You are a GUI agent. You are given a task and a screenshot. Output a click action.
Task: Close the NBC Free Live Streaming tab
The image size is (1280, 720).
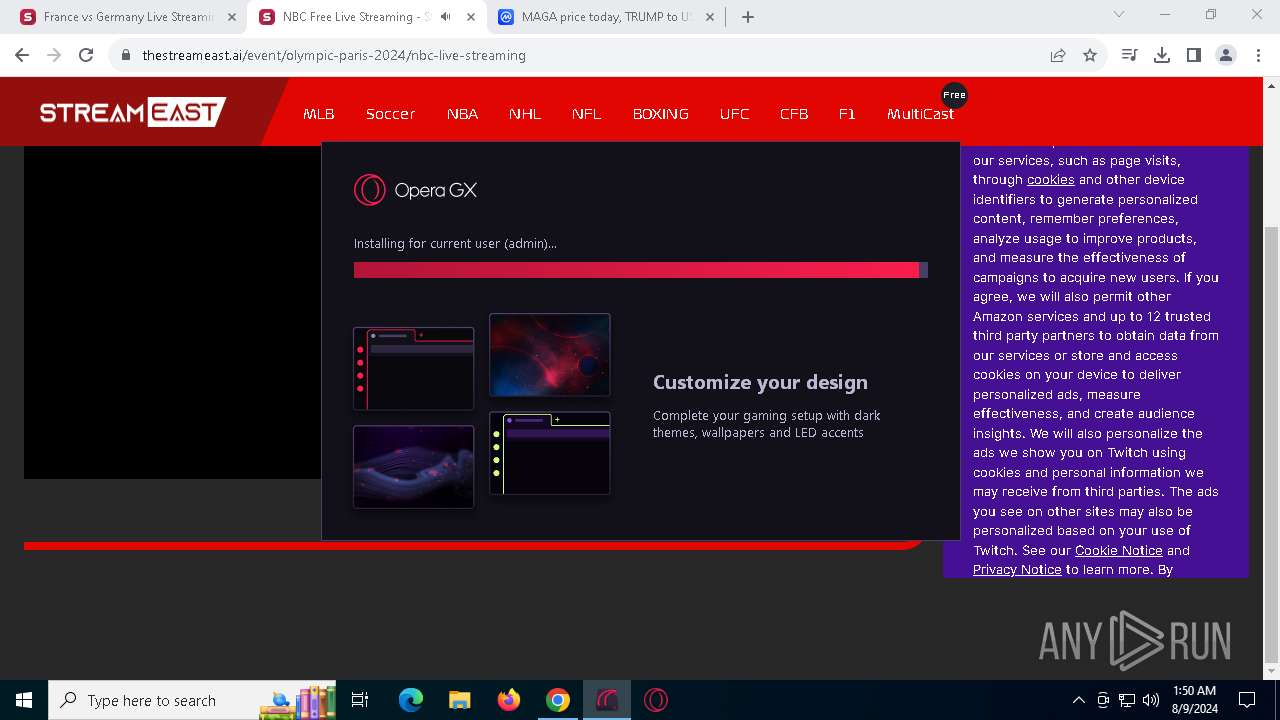point(471,17)
